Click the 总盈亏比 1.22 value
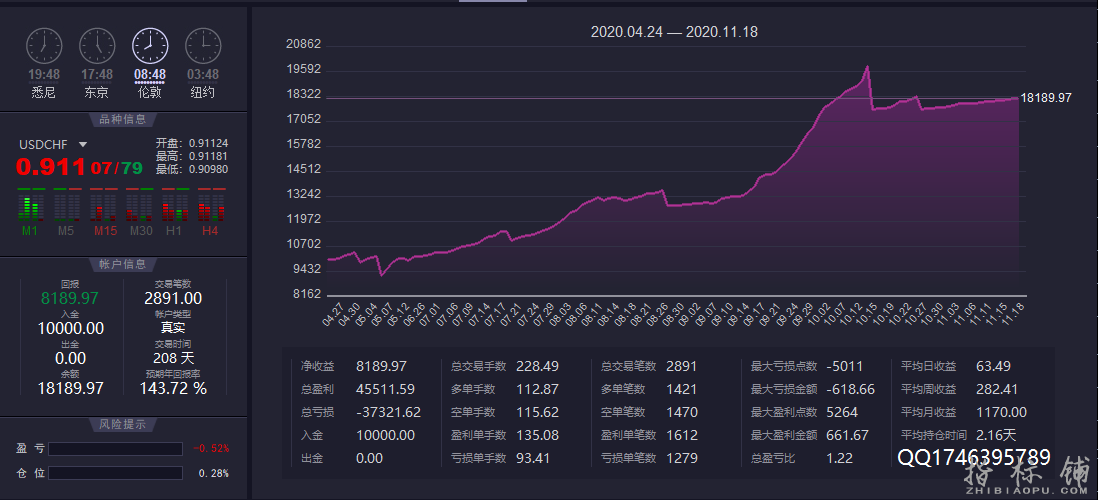This screenshot has height=500, width=1098. (x=839, y=458)
